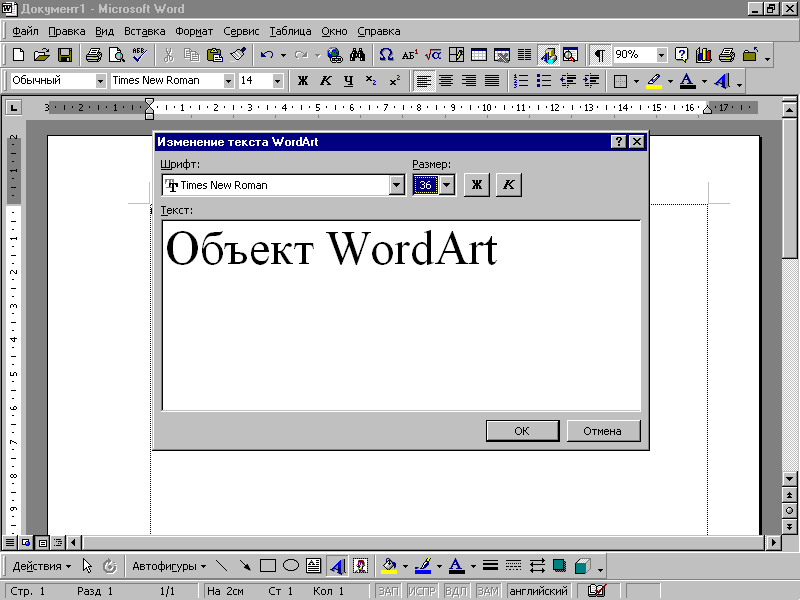Save the document with the floppy disk icon

coord(65,55)
